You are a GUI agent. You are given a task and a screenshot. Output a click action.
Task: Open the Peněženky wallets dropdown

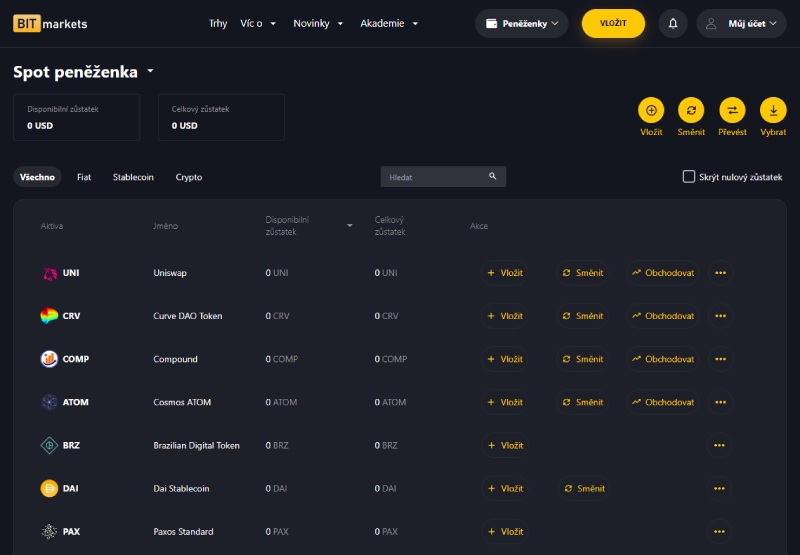click(x=521, y=23)
